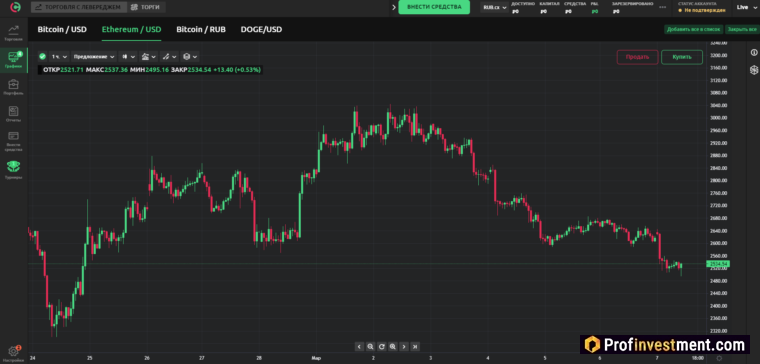Open the indicators dropdown on chart toolbar
760x364 pixels.
[147, 56]
